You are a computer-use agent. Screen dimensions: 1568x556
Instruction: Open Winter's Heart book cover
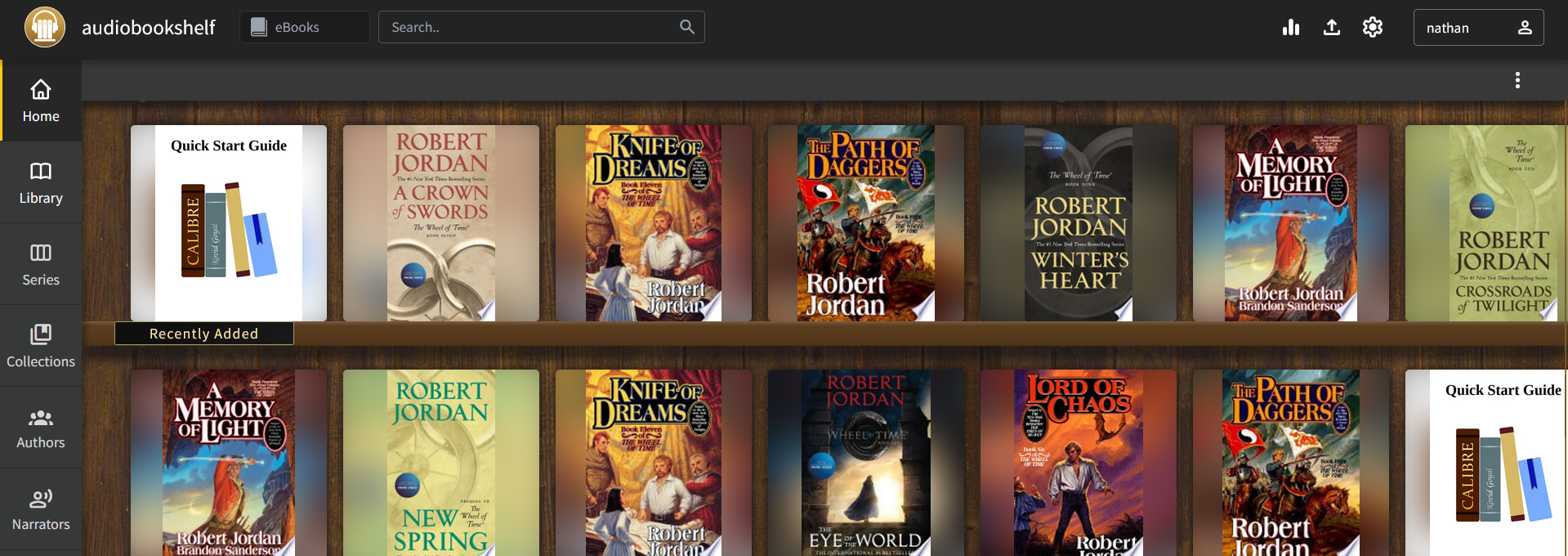(1079, 223)
